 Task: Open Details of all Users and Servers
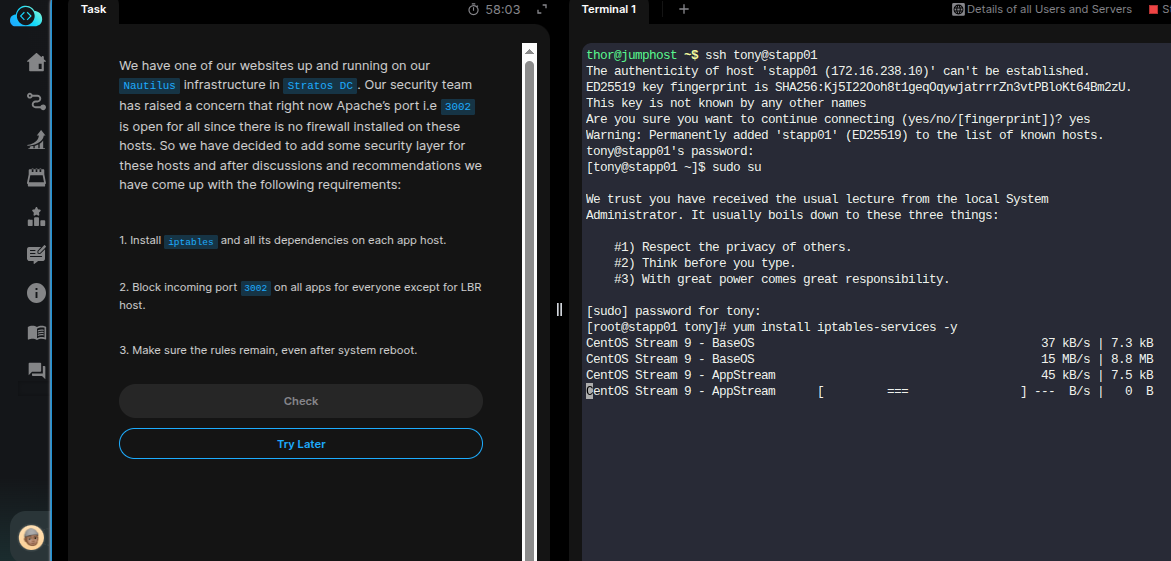tap(1041, 9)
